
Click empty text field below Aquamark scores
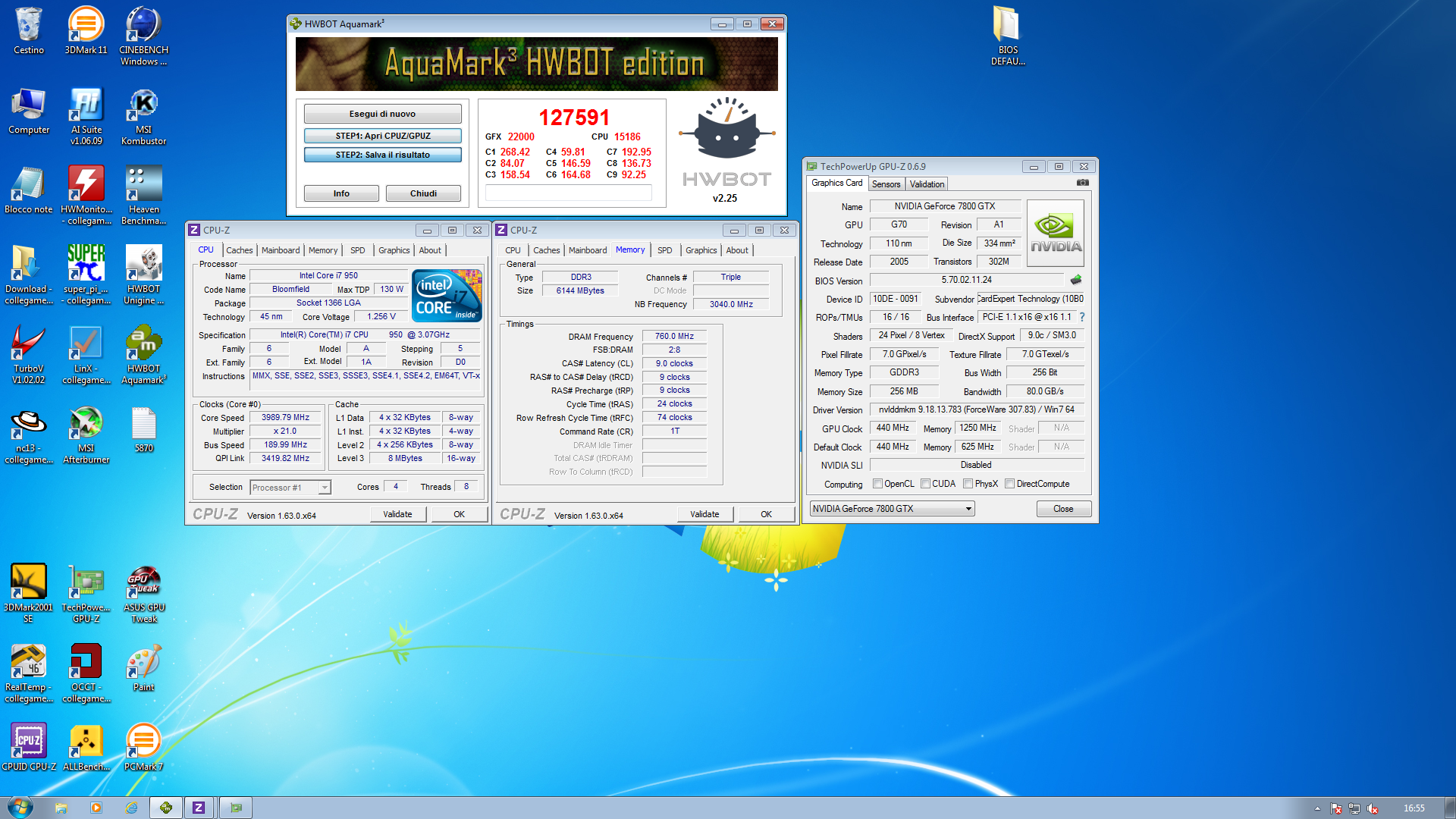(x=568, y=193)
